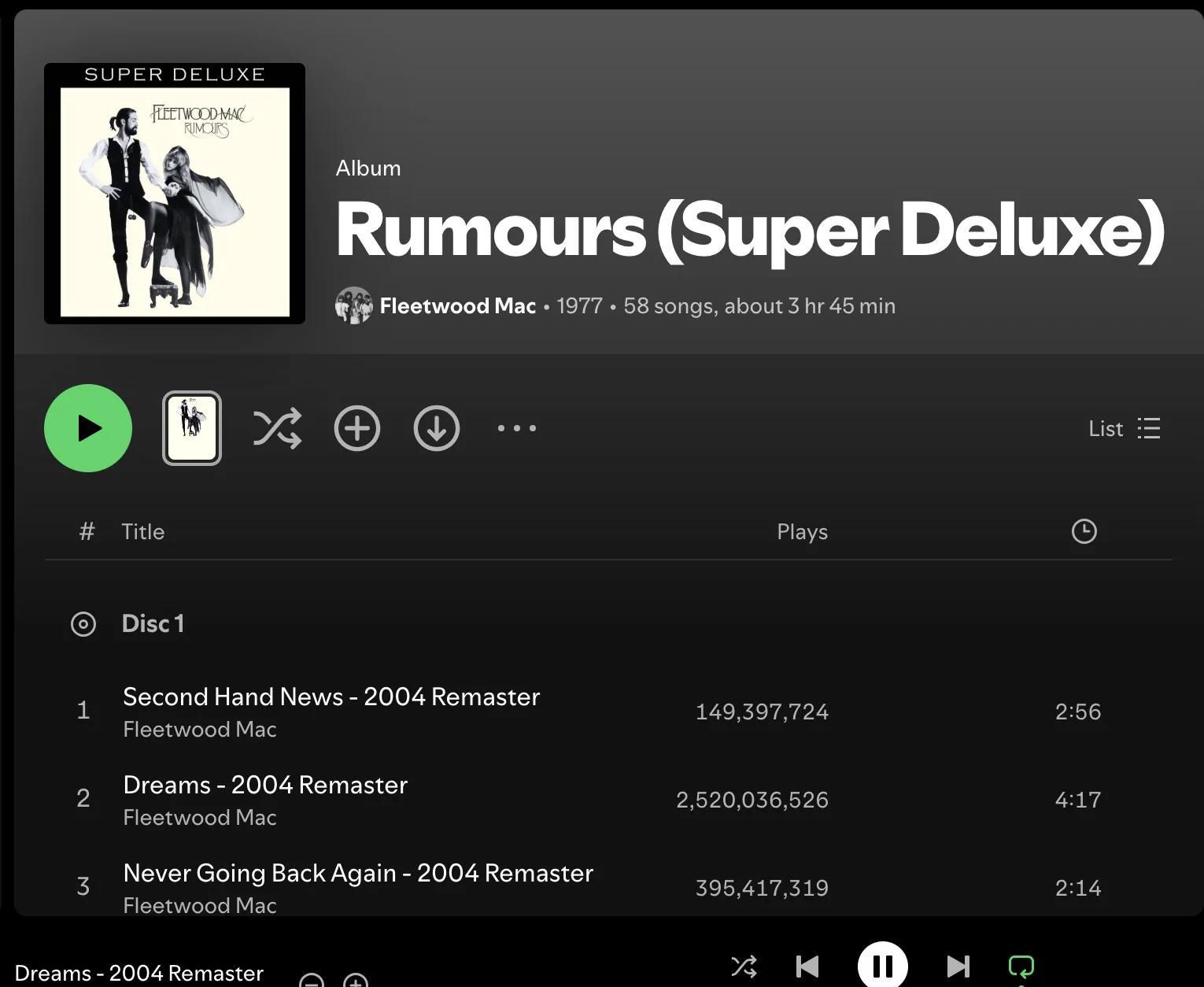Click the Fleetwood Mac artist avatar
This screenshot has width=1204, height=987.
click(x=354, y=305)
